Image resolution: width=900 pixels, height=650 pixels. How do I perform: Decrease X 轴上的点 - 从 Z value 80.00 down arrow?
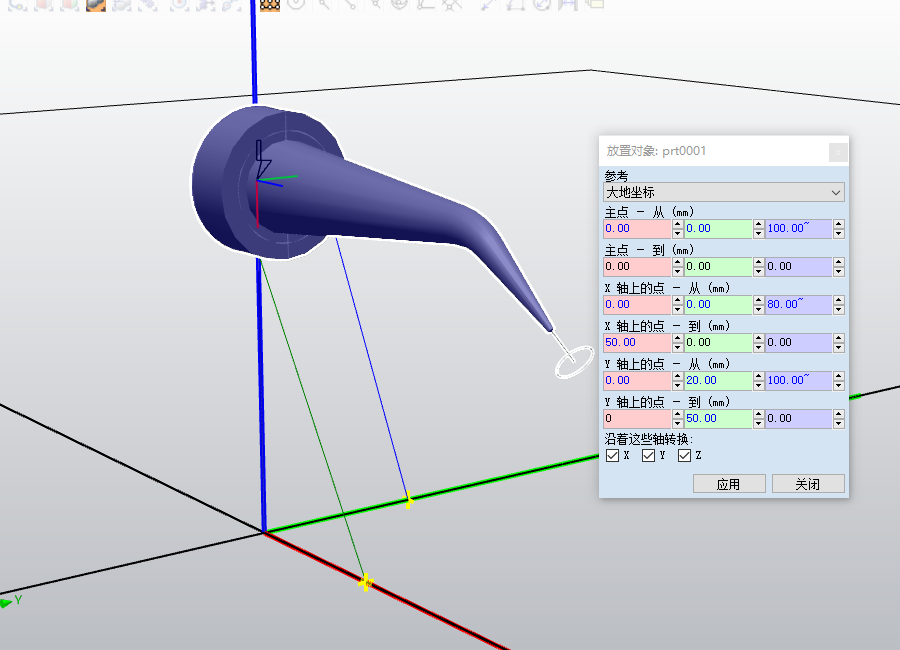click(839, 309)
